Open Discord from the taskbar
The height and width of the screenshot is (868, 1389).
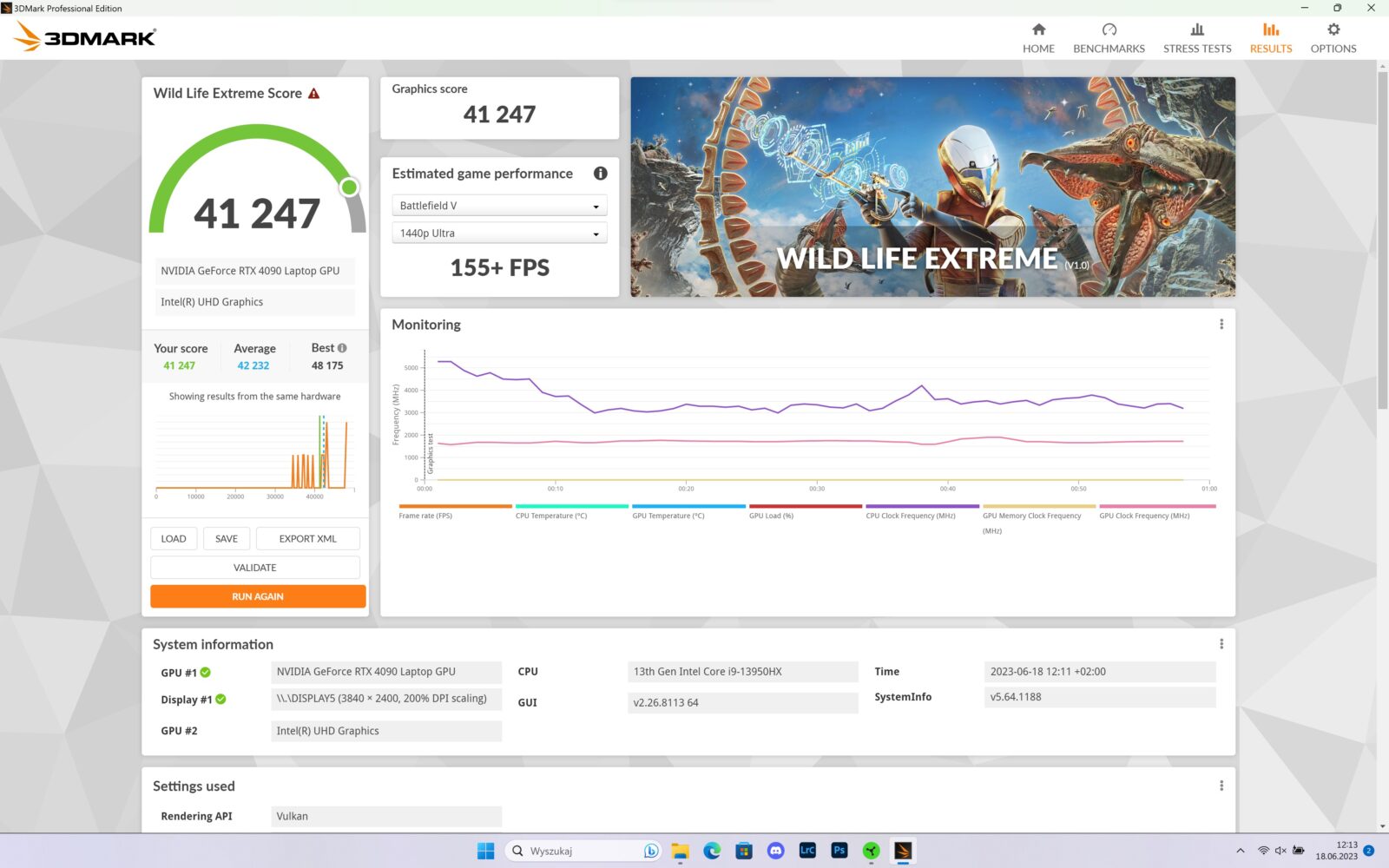[x=775, y=851]
